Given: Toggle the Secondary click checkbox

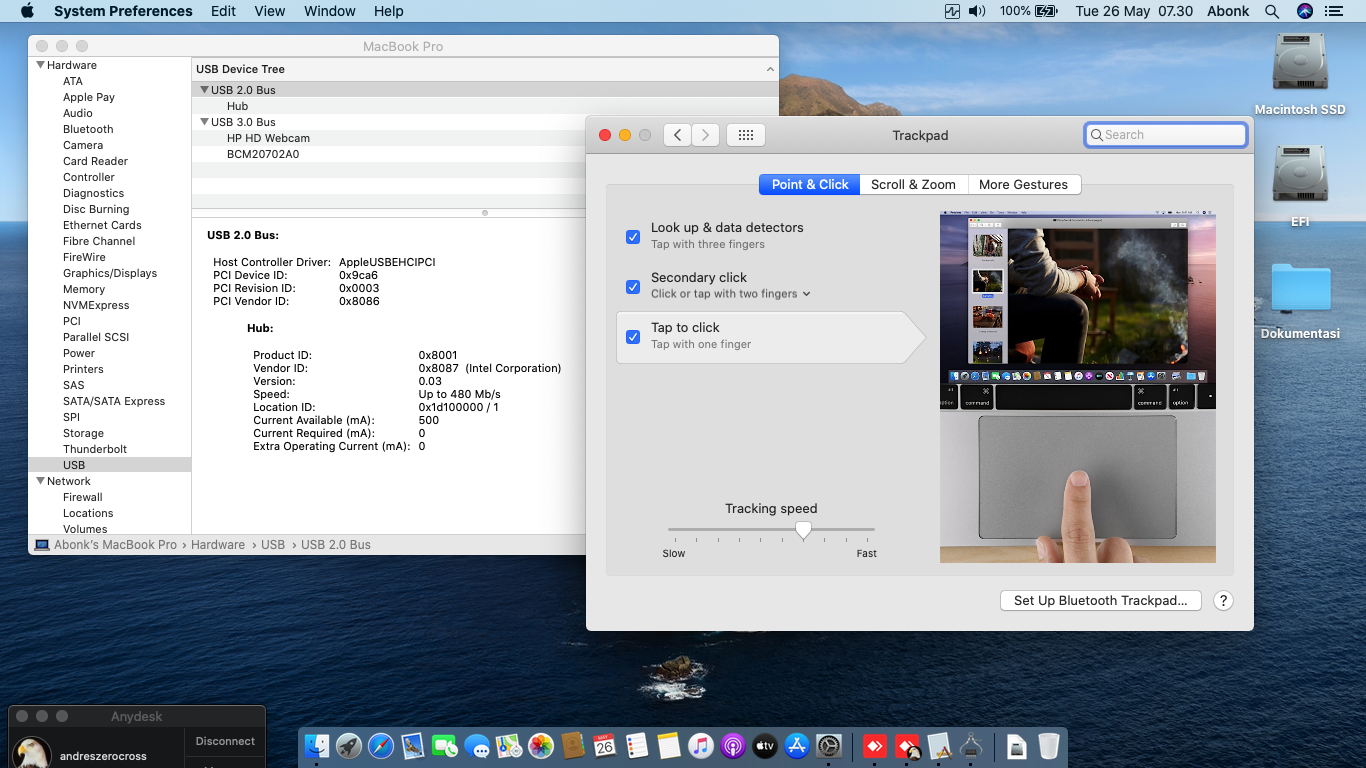Looking at the screenshot, I should (633, 287).
